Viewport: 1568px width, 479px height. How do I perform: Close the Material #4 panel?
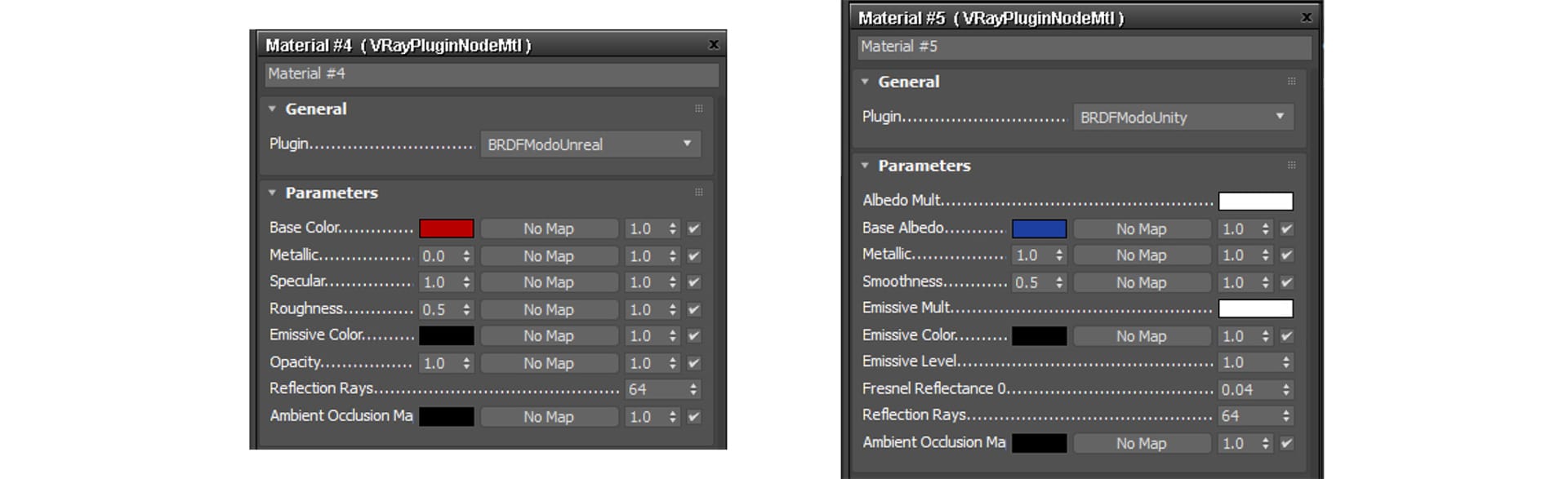714,45
